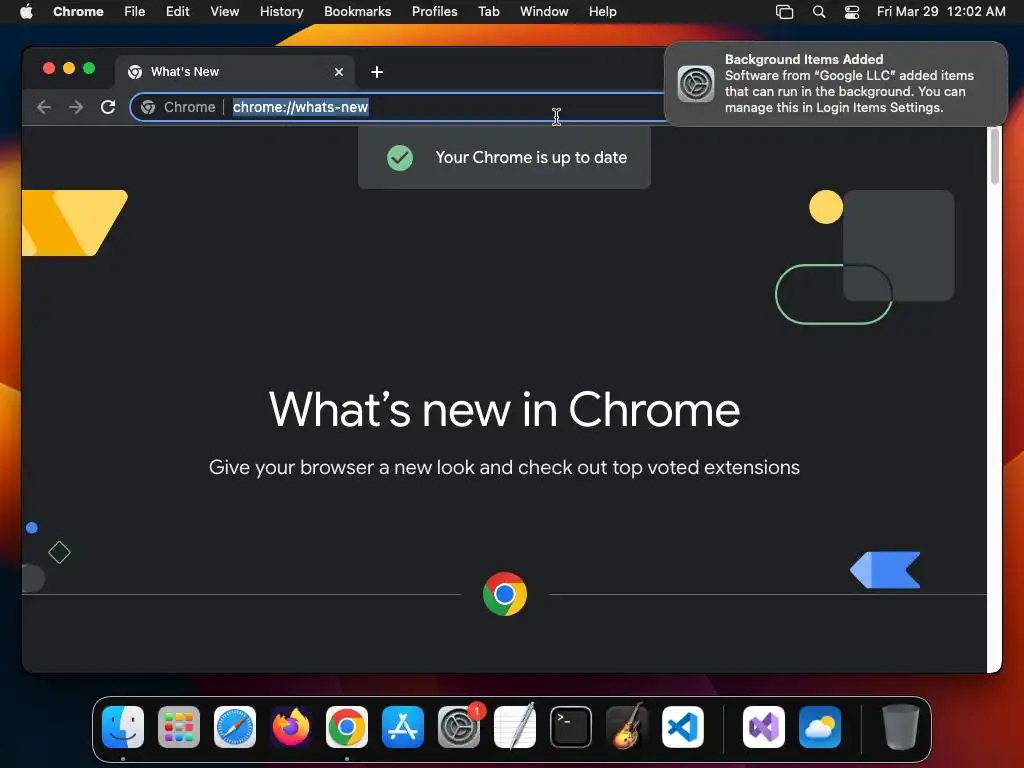Click the green full-screen window button
1024x768 pixels.
pos(89,68)
